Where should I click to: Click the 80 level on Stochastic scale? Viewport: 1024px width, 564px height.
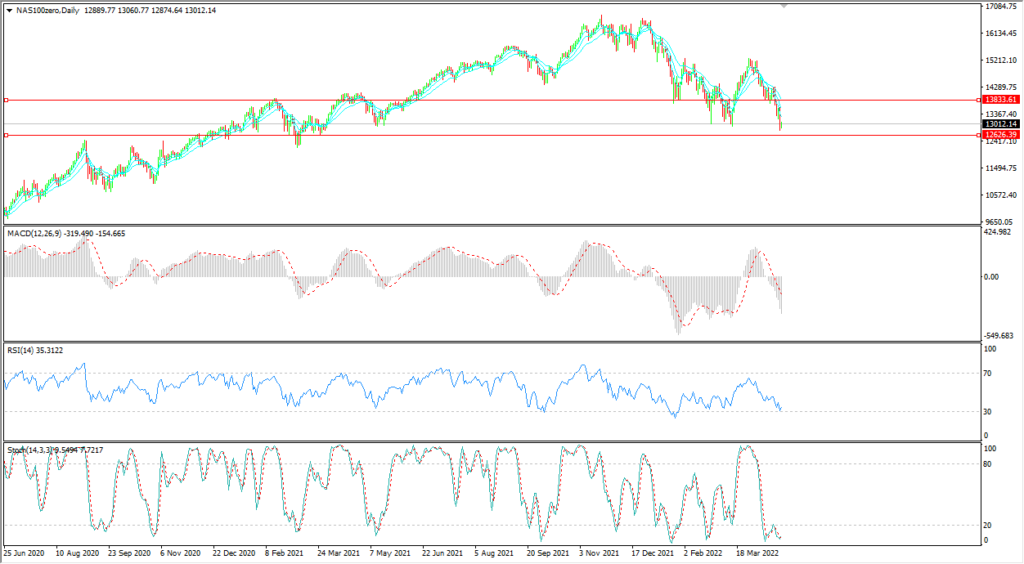989,464
